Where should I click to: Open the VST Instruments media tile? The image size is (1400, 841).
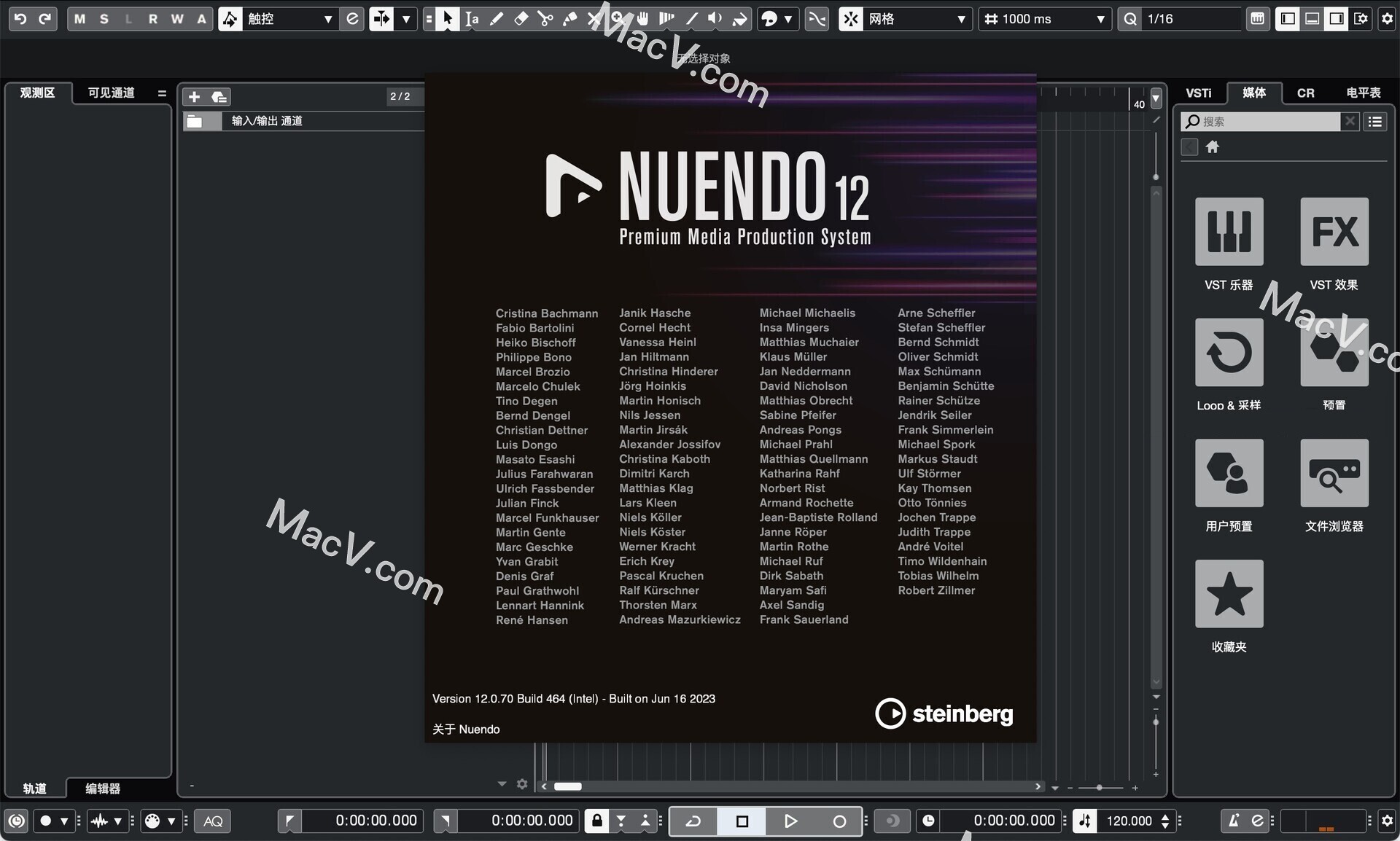1229,231
